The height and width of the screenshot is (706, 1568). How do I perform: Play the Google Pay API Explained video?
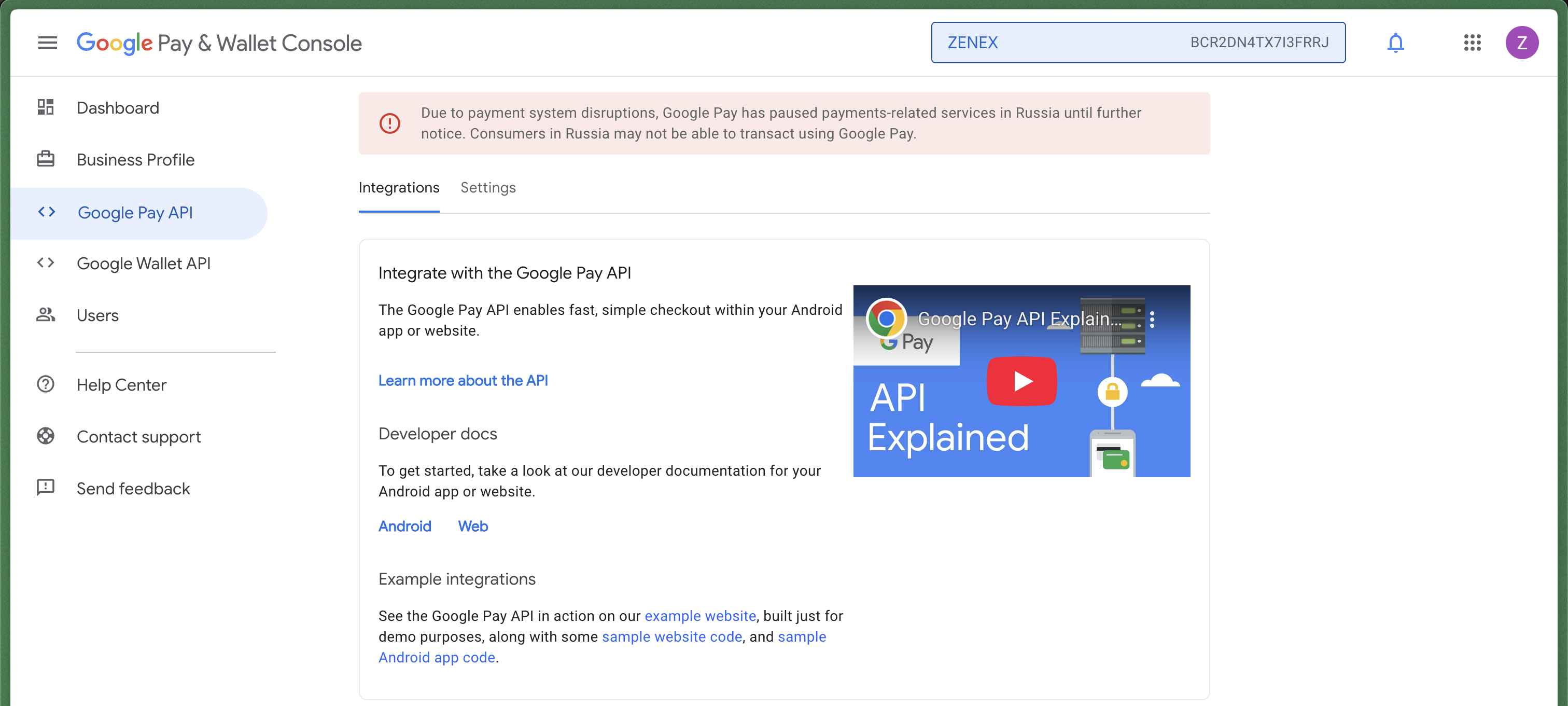[1021, 381]
